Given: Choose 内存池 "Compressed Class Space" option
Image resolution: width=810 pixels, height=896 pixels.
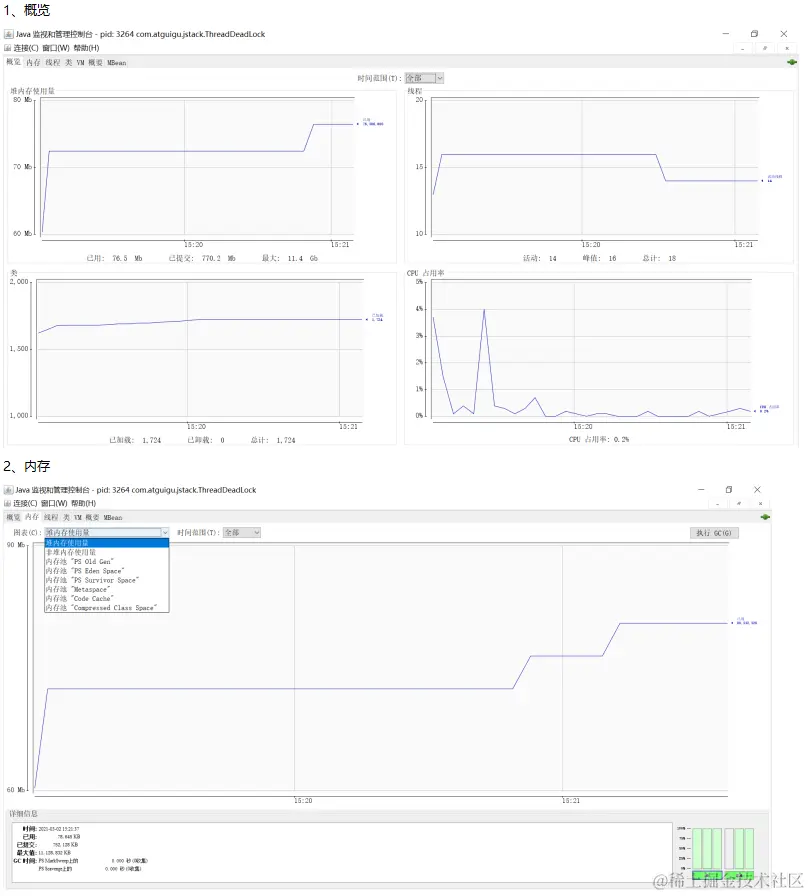Looking at the screenshot, I should [107, 607].
